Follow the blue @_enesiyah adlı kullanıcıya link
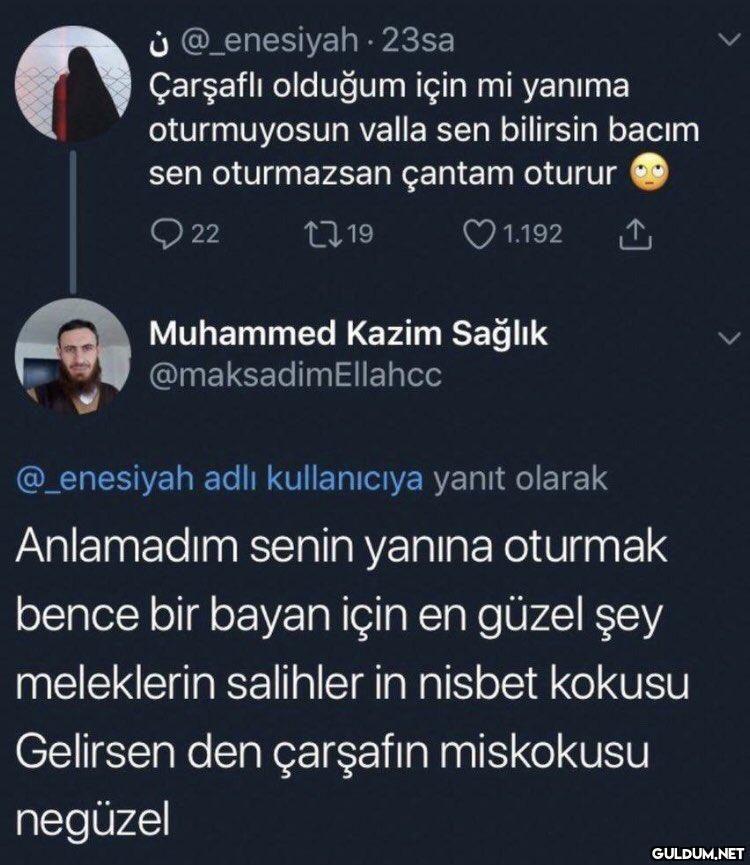Viewport: 750px width, 865px height. click(x=219, y=478)
